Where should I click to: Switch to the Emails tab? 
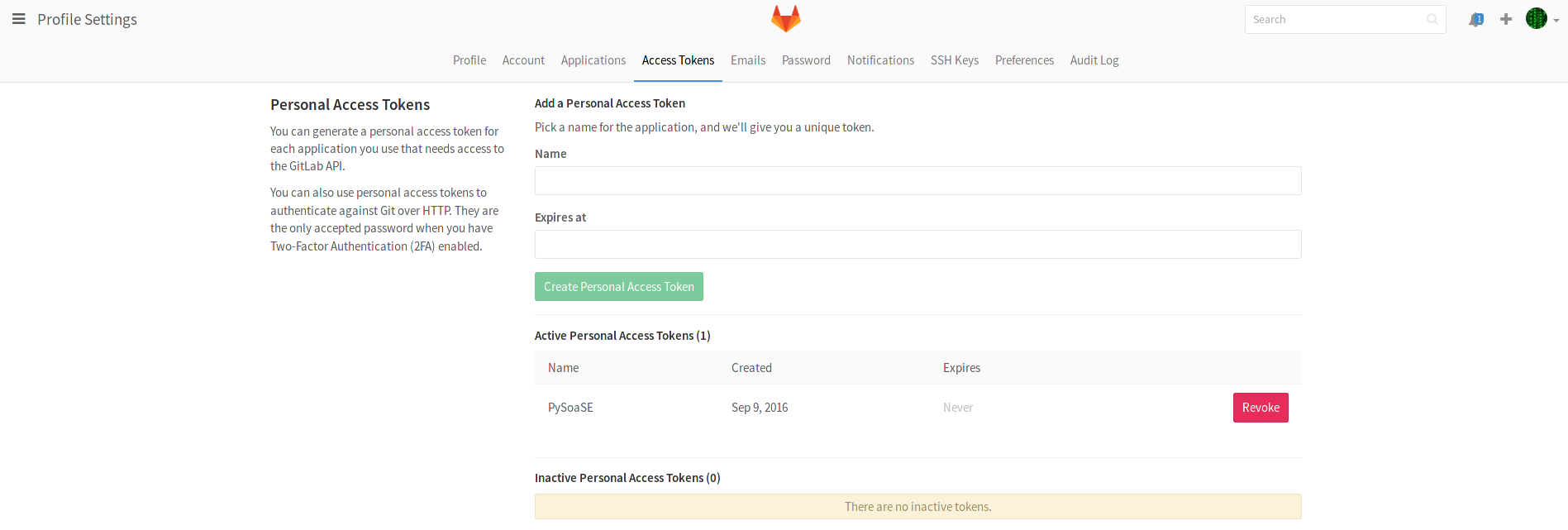748,60
